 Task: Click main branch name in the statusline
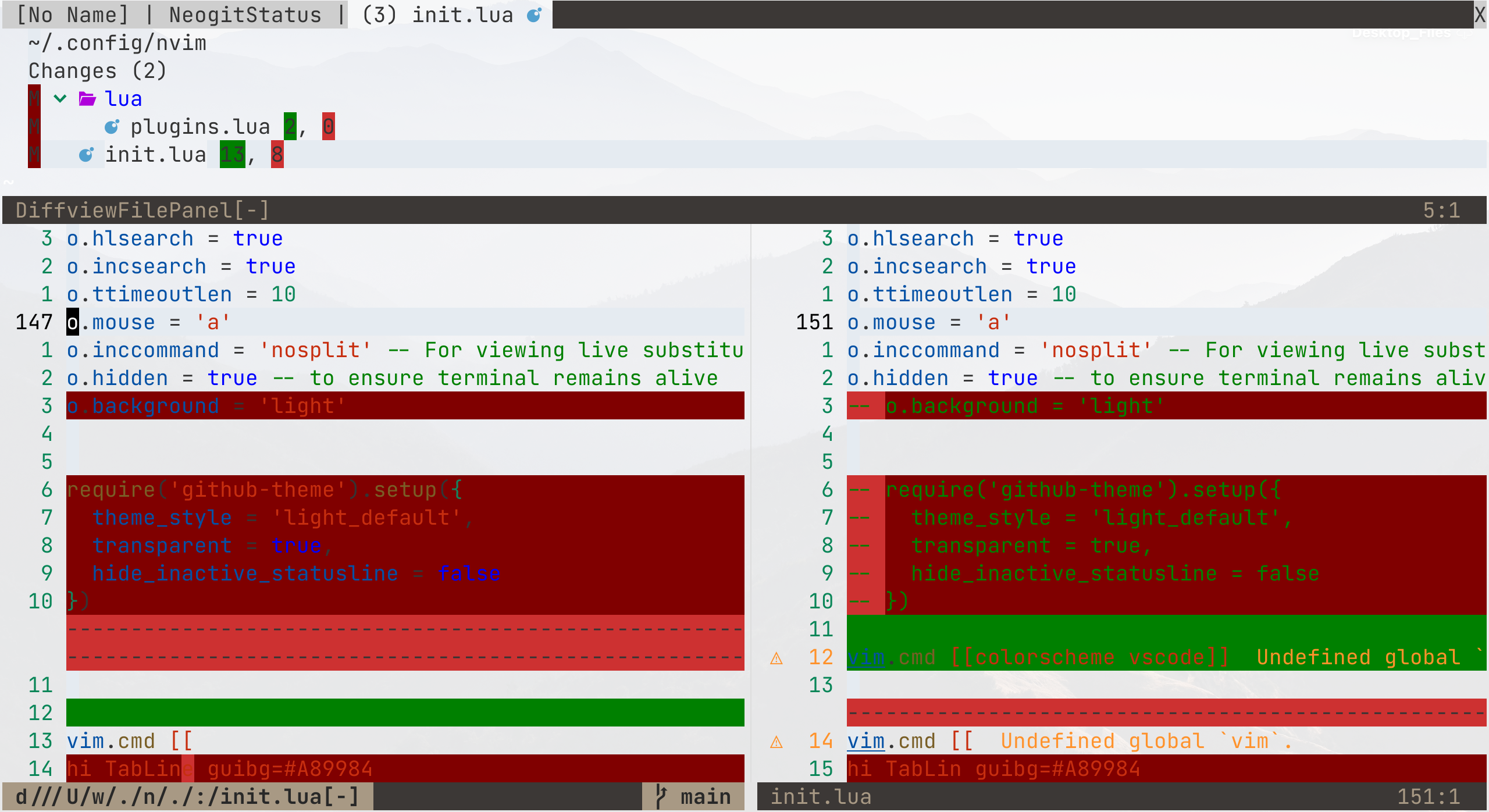tap(706, 796)
